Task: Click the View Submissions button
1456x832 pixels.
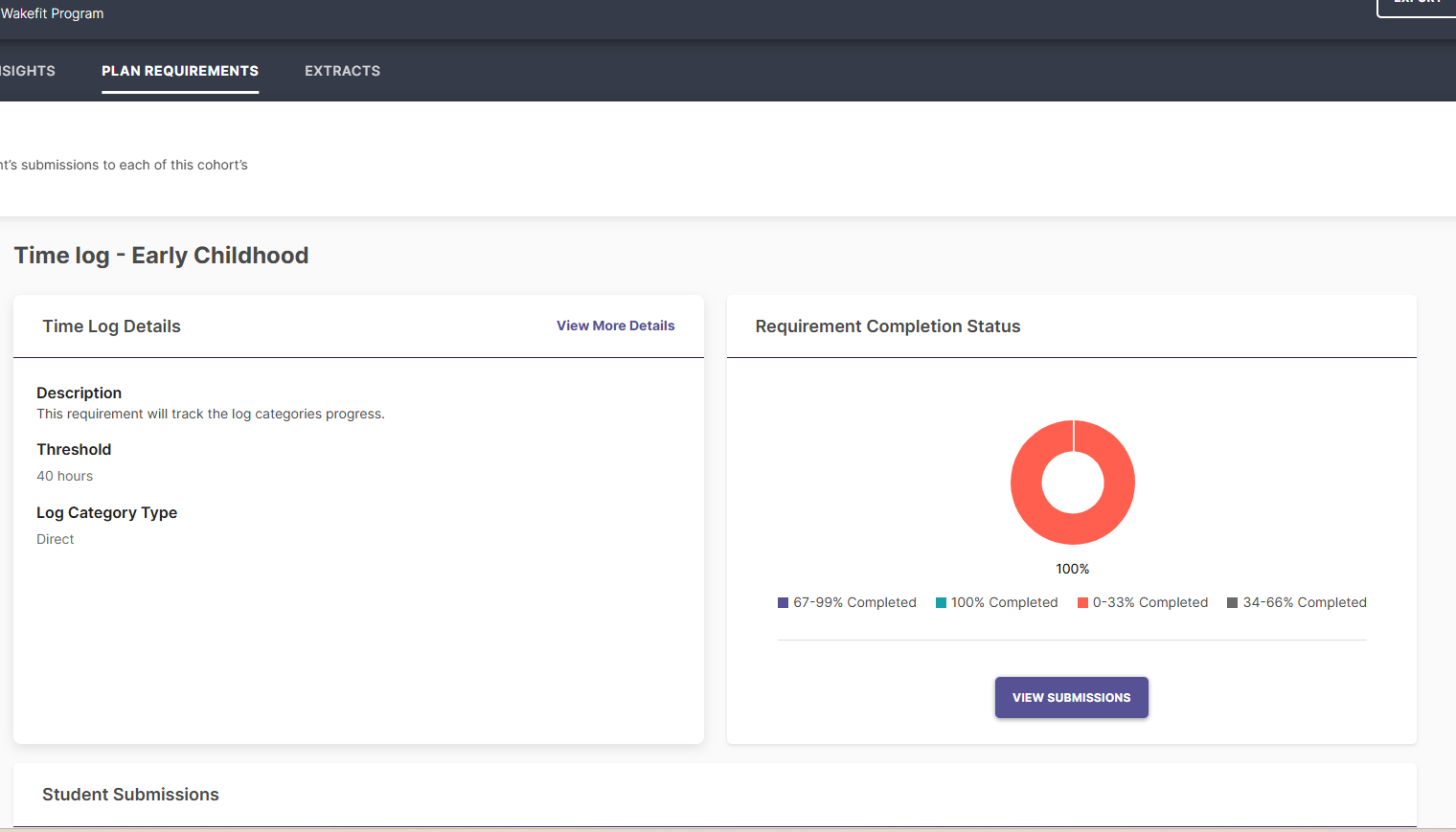Action: click(x=1071, y=697)
